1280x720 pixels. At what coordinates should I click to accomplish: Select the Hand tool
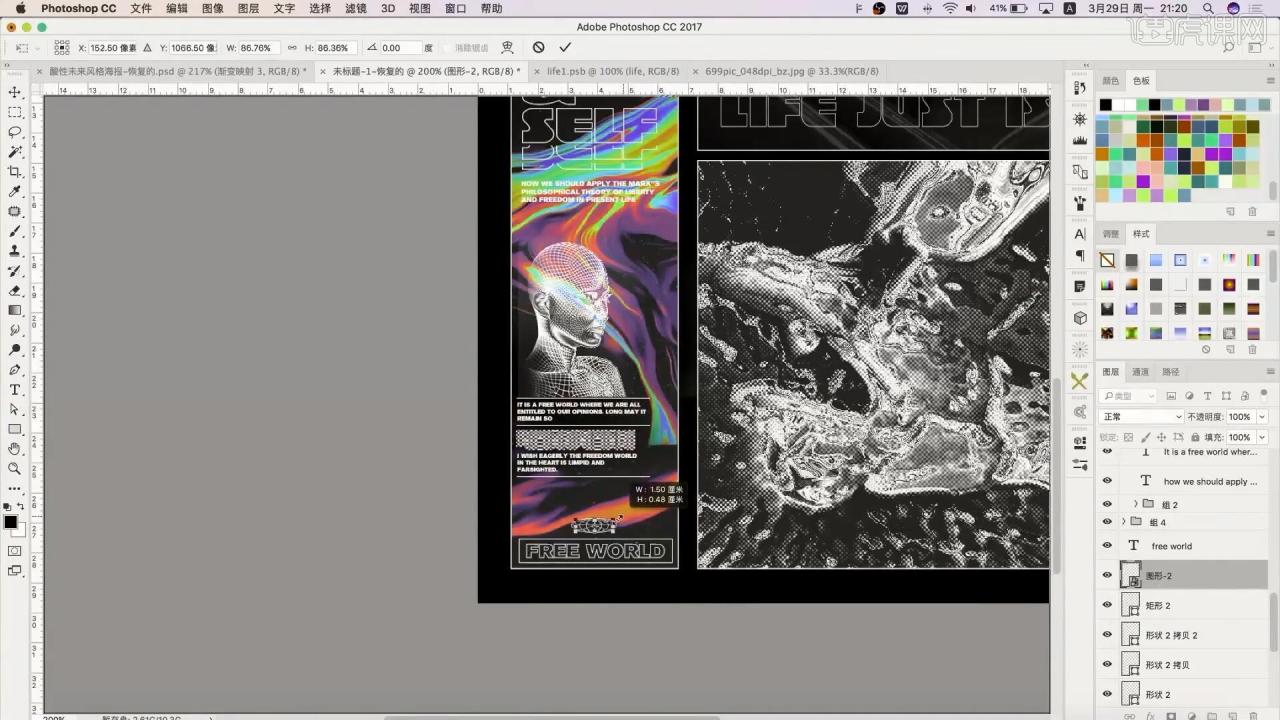15,448
